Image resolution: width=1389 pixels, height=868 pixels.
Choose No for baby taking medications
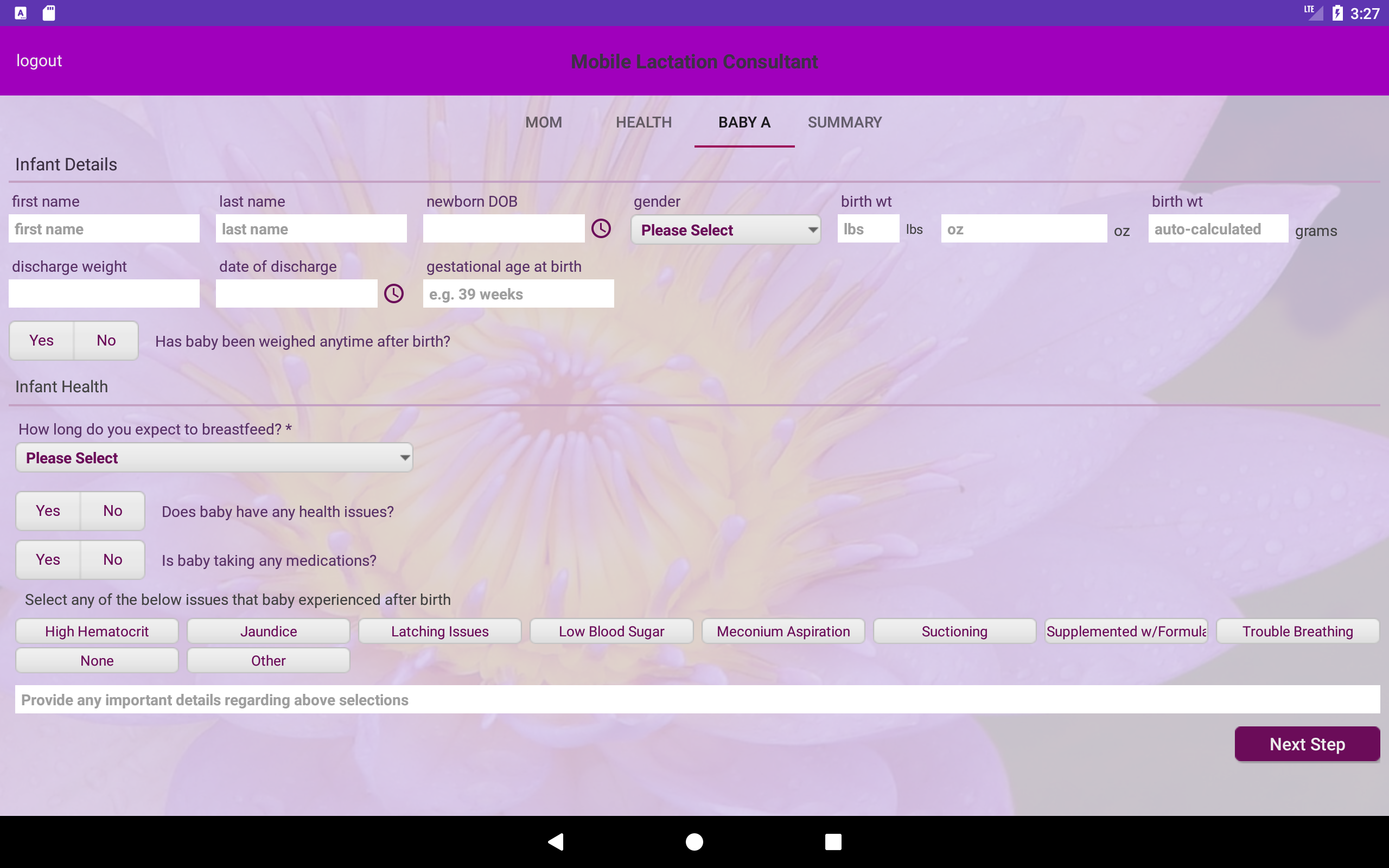click(x=112, y=560)
